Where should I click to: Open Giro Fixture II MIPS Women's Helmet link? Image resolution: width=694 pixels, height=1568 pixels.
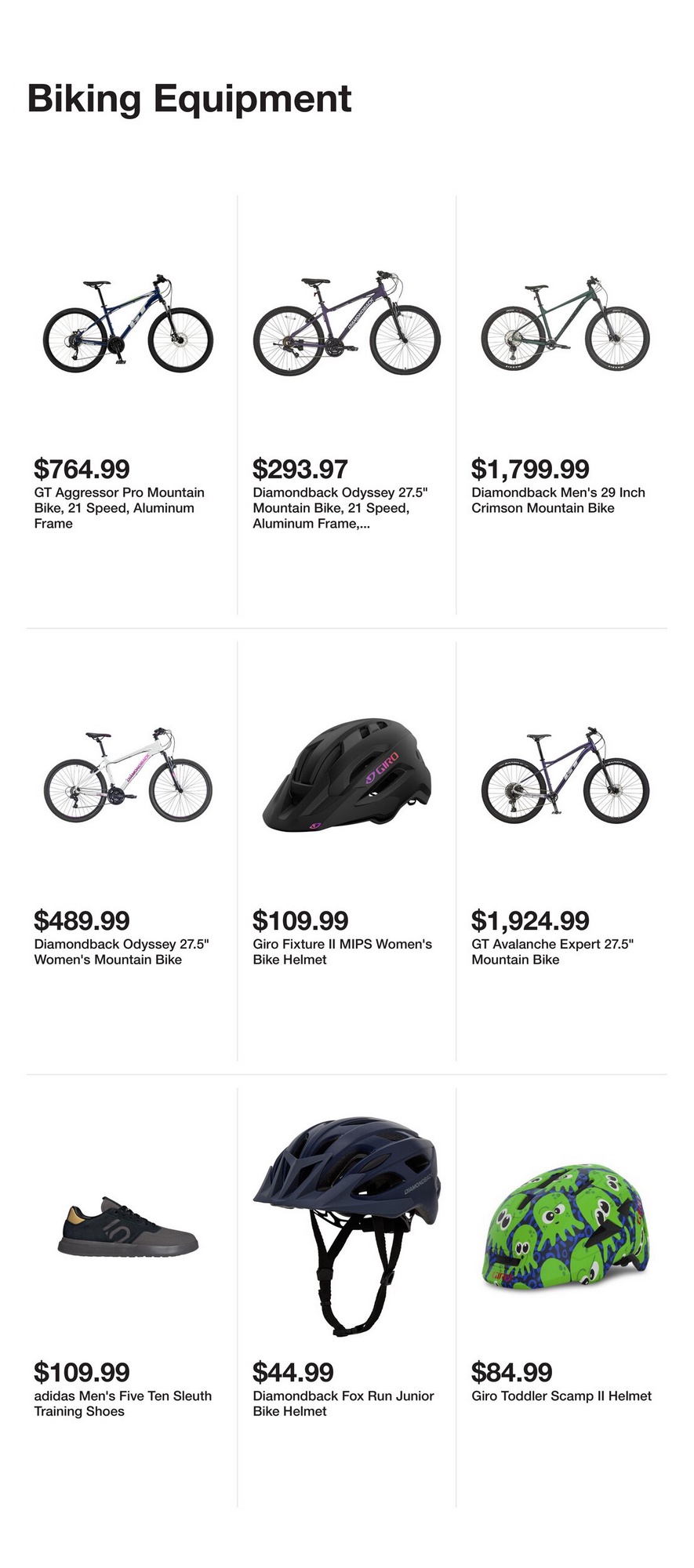[x=342, y=952]
